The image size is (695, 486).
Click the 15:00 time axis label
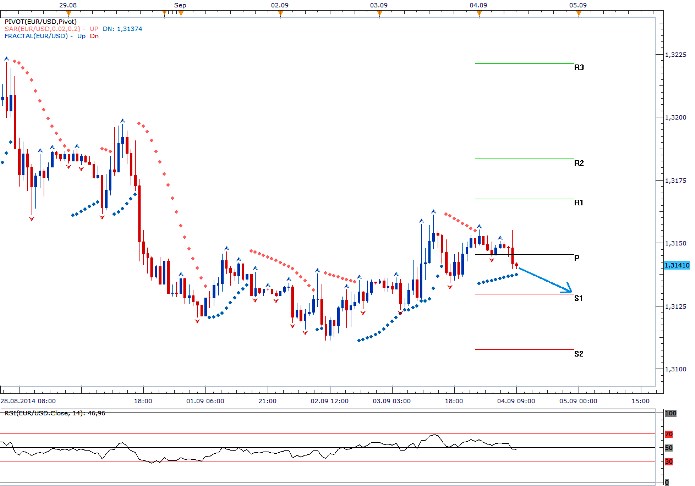pos(640,401)
